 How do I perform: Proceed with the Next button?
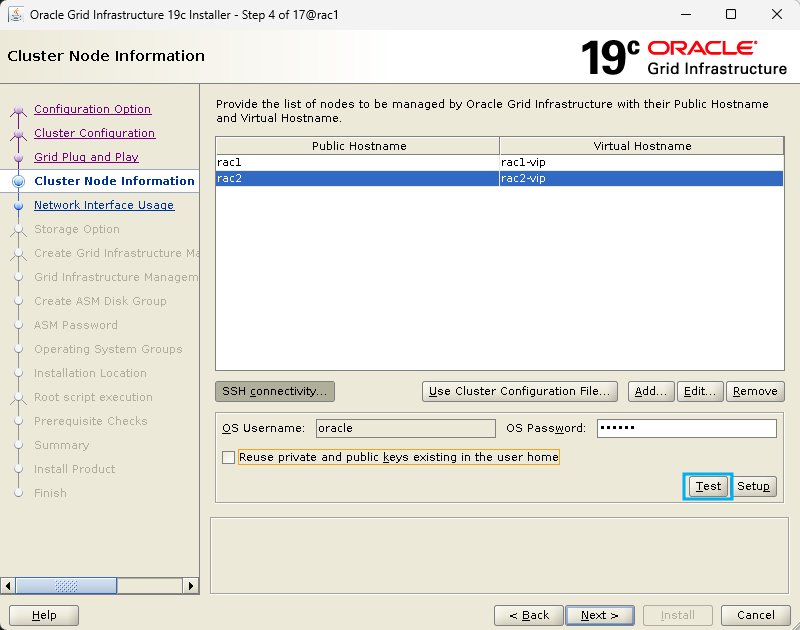[x=600, y=615]
